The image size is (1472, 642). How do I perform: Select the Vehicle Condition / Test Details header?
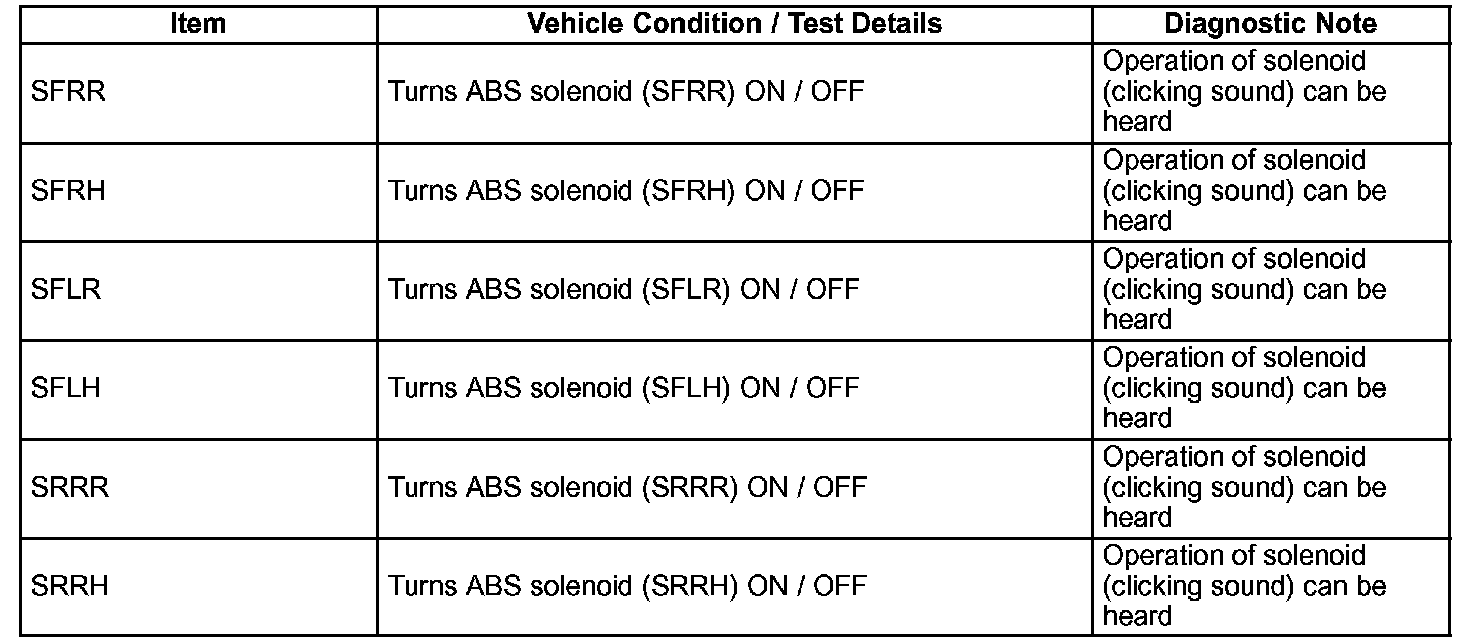point(734,24)
